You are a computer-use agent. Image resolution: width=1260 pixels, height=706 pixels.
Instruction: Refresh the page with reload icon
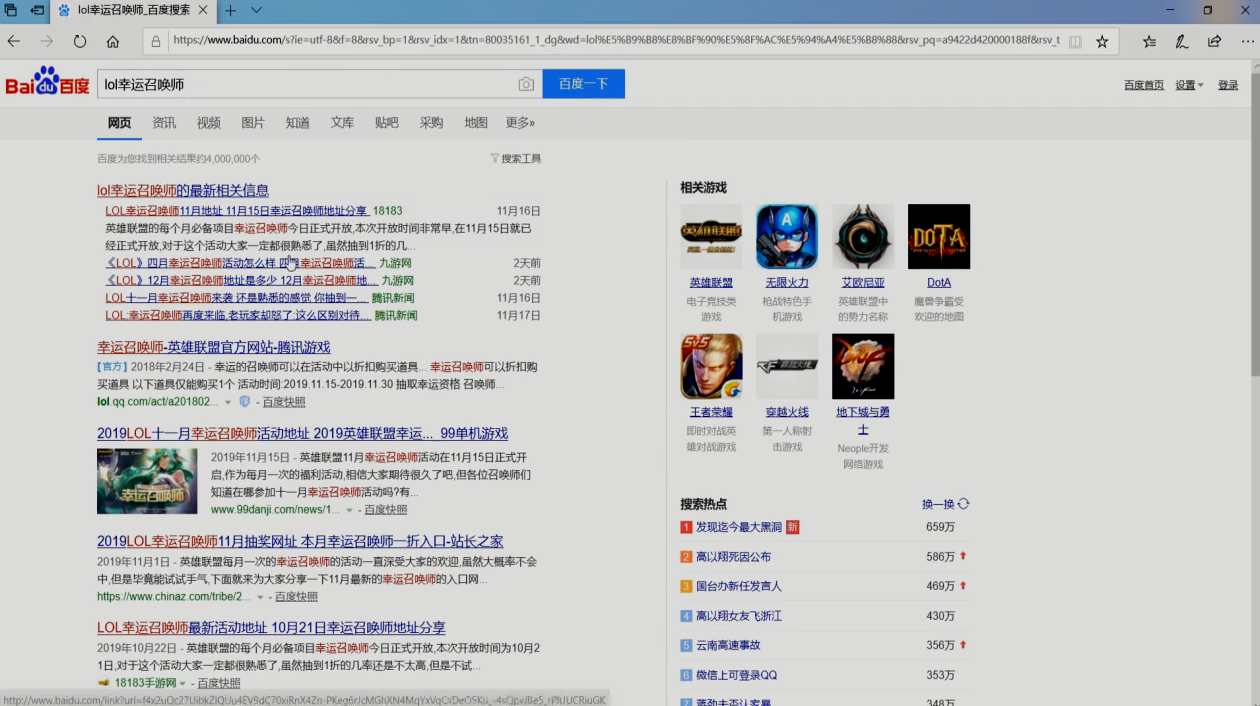(x=80, y=41)
